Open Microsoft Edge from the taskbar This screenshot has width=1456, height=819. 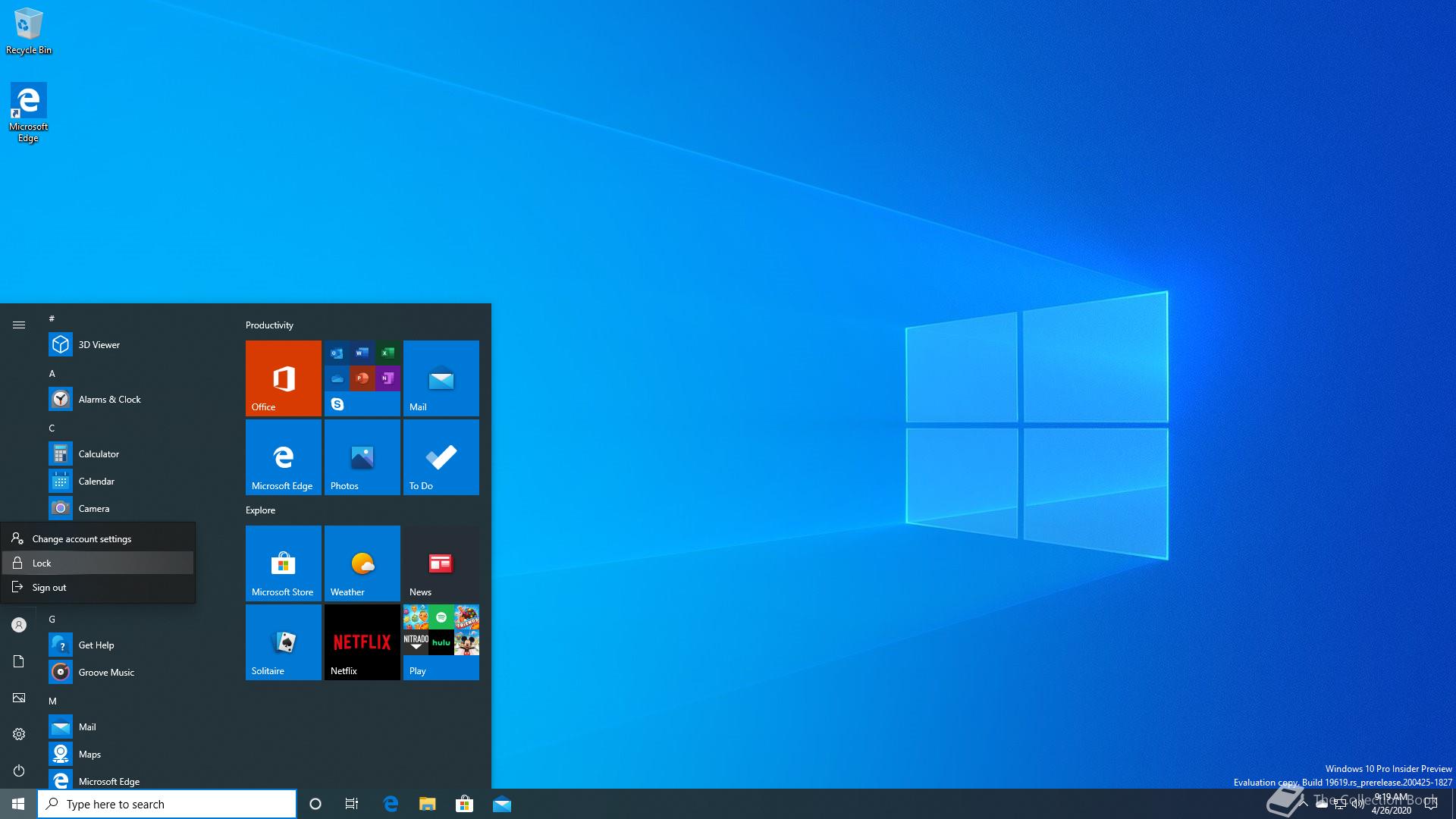[391, 804]
